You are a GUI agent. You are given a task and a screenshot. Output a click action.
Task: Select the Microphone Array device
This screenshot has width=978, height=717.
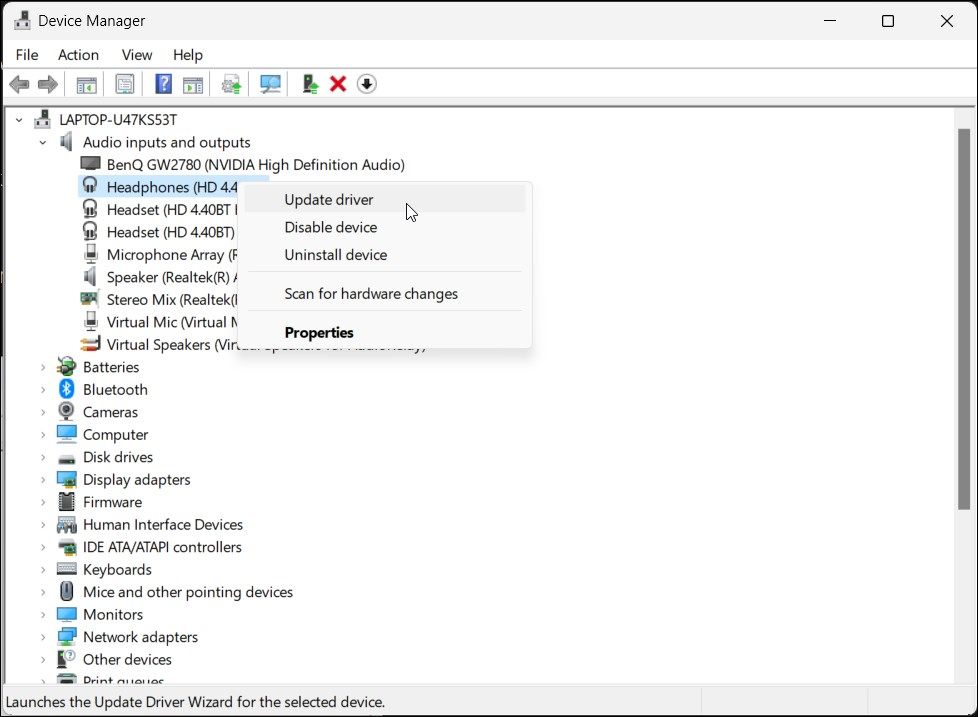tap(162, 254)
